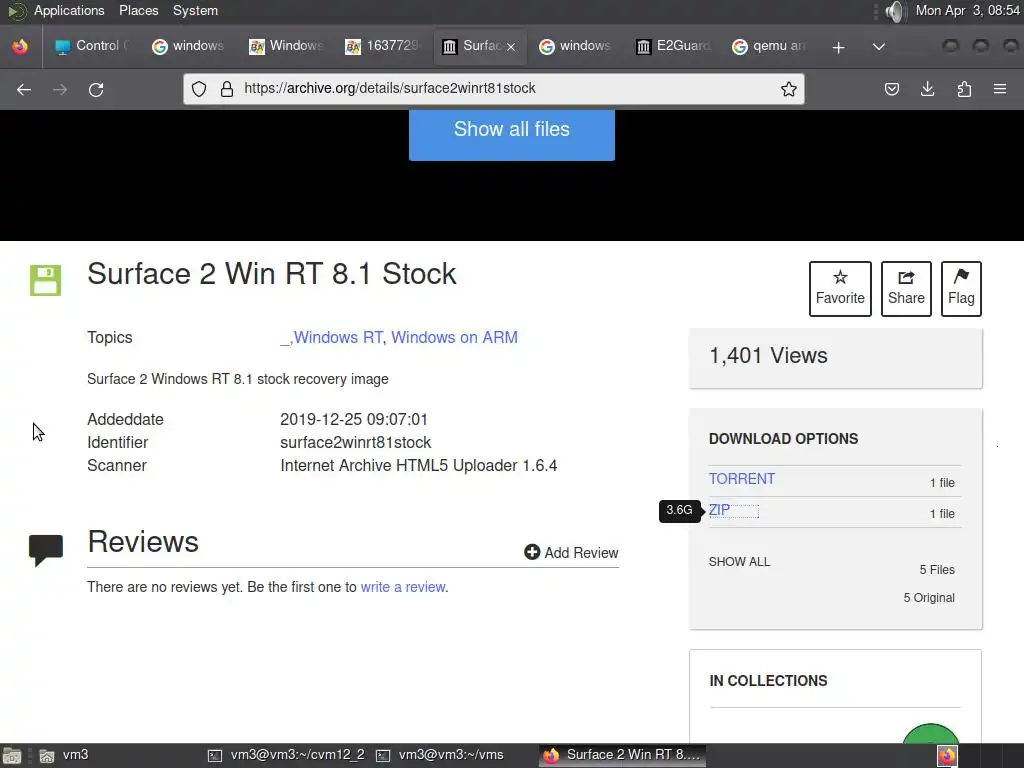The height and width of the screenshot is (768, 1024).
Task: Click the 5 Original entry
Action: [x=929, y=598]
